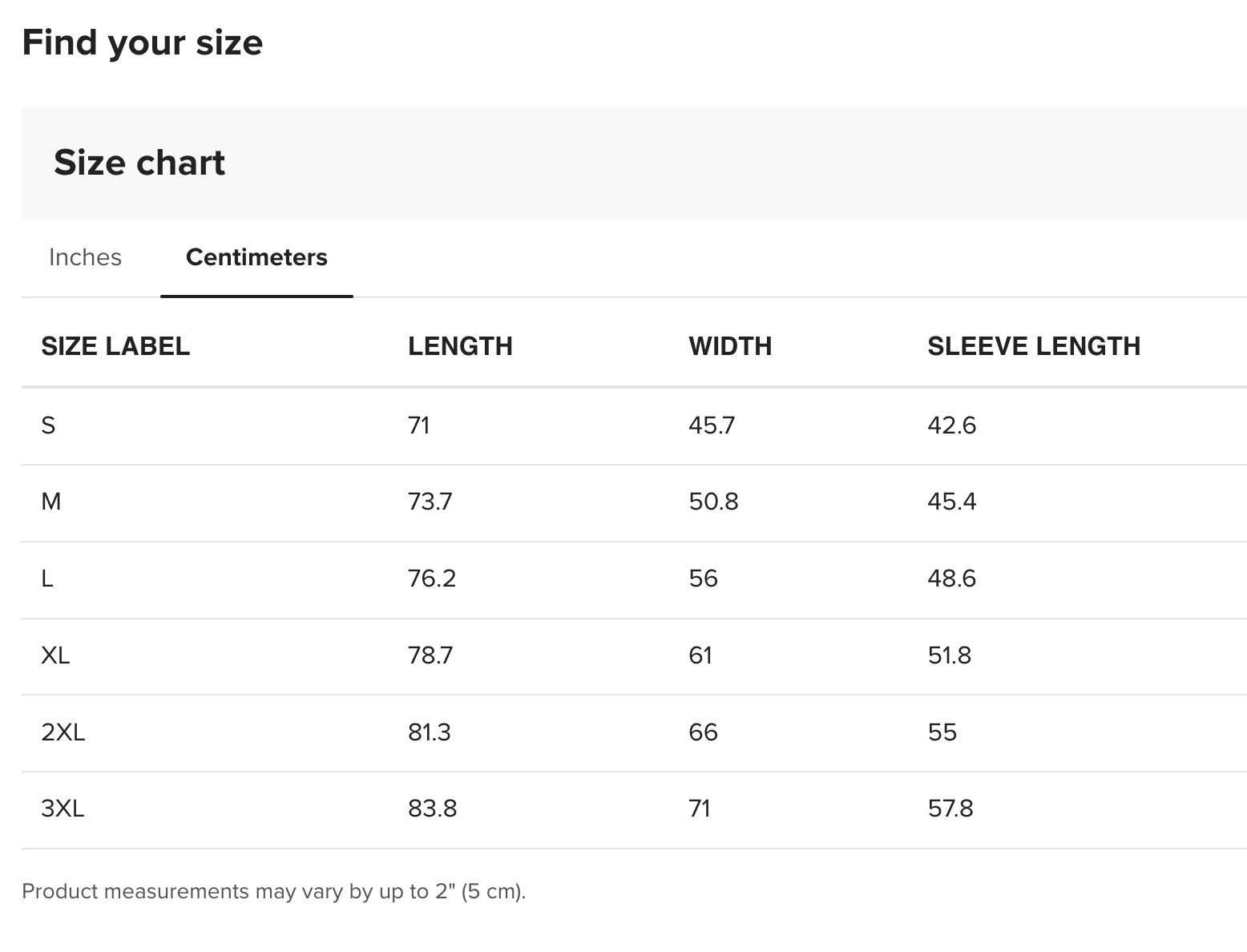1247x952 pixels.
Task: Select the M size row label
Action: point(50,502)
